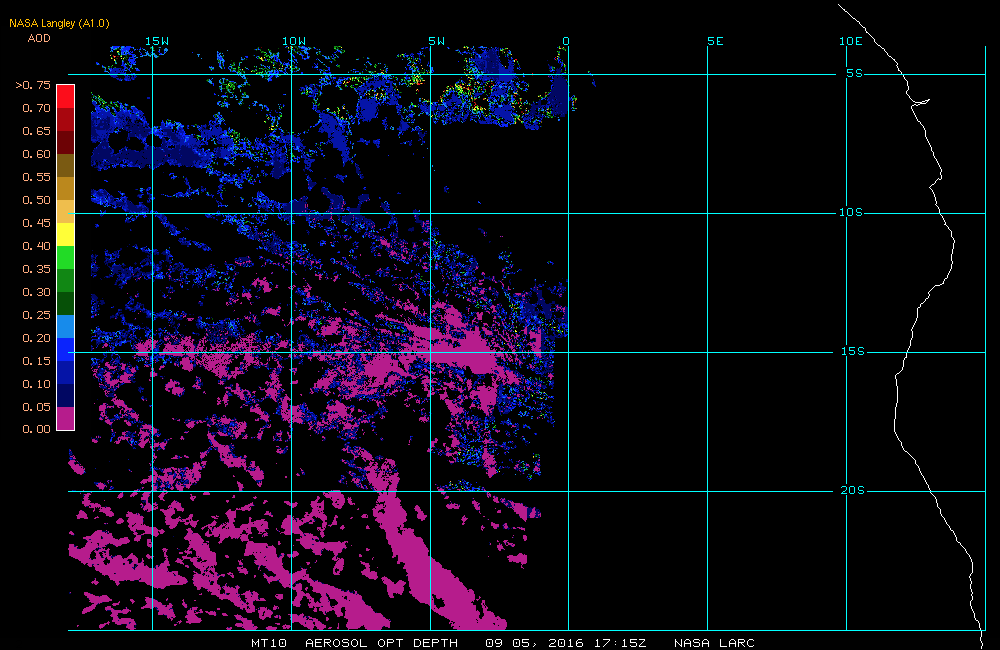Click the 0.30 legend value

pos(36,292)
